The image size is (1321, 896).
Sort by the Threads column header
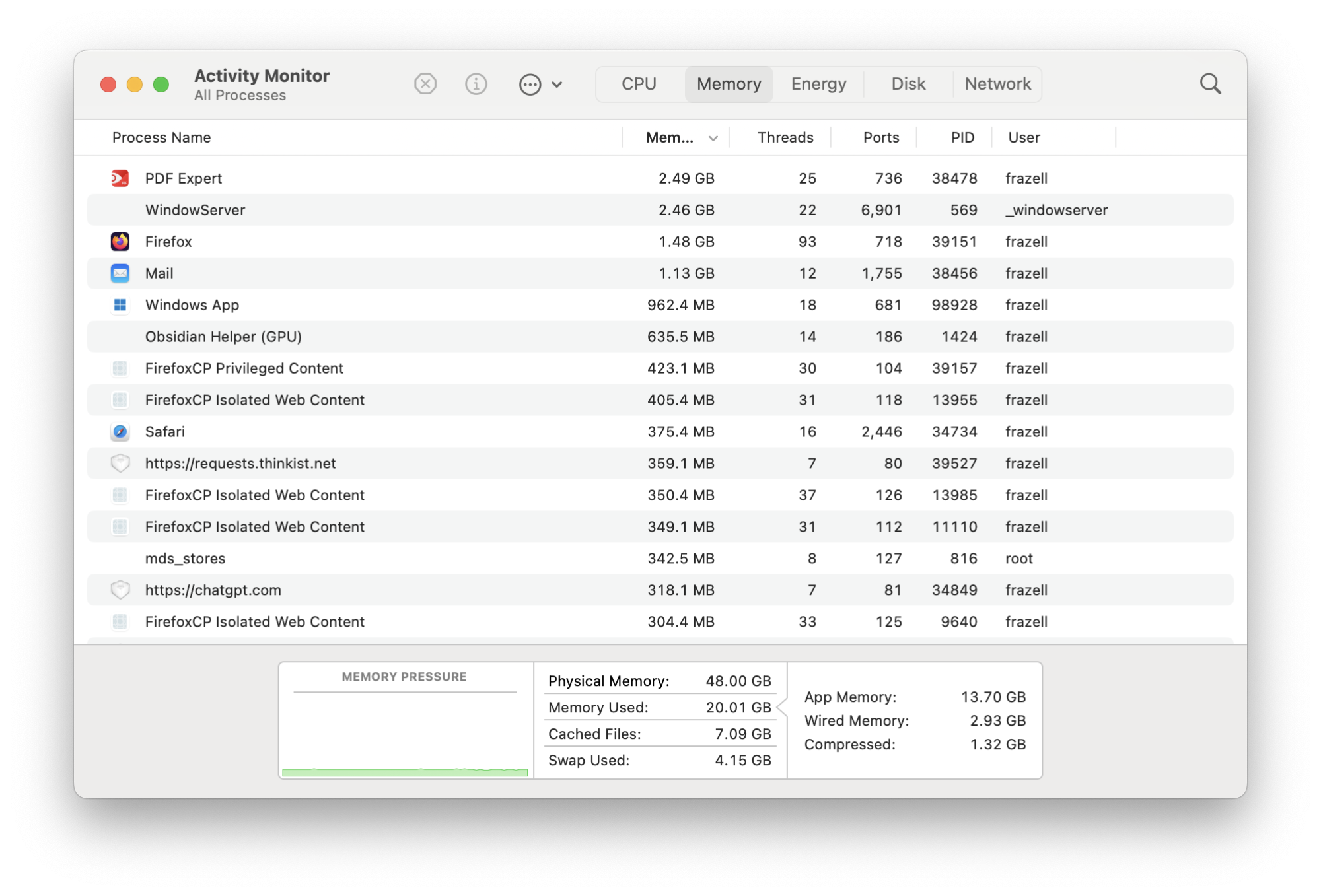785,137
